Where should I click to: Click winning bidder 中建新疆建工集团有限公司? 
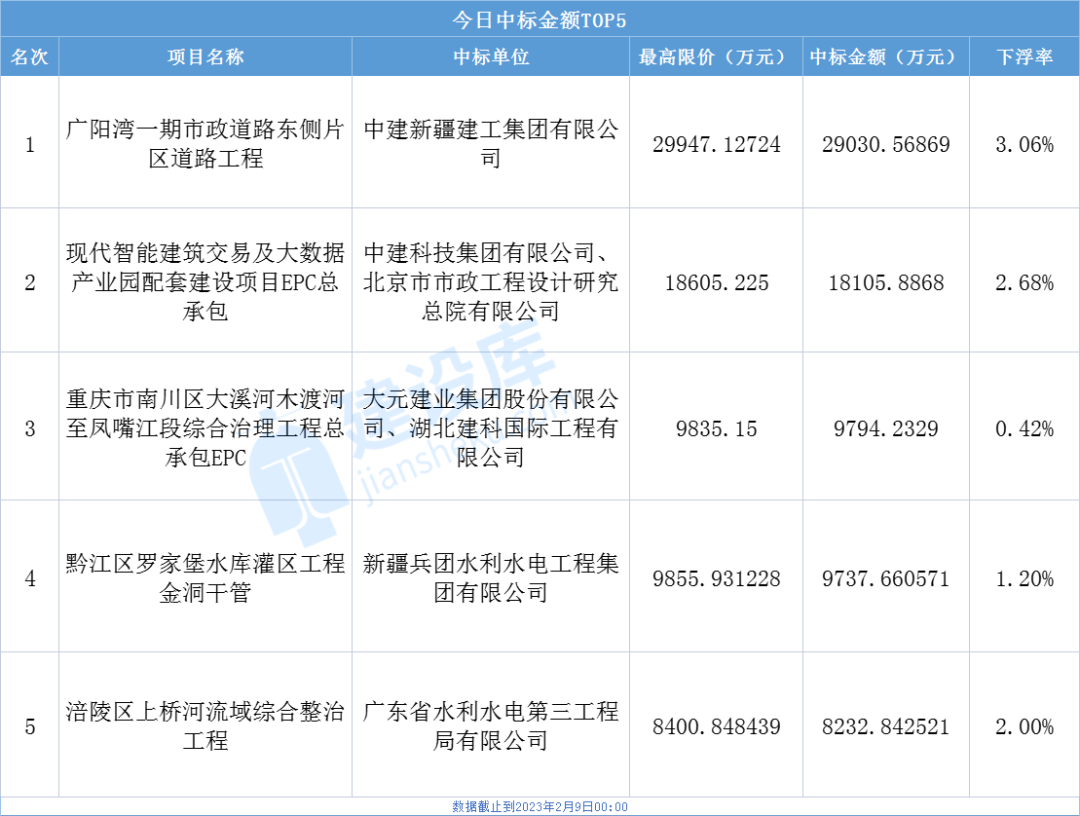(x=490, y=144)
